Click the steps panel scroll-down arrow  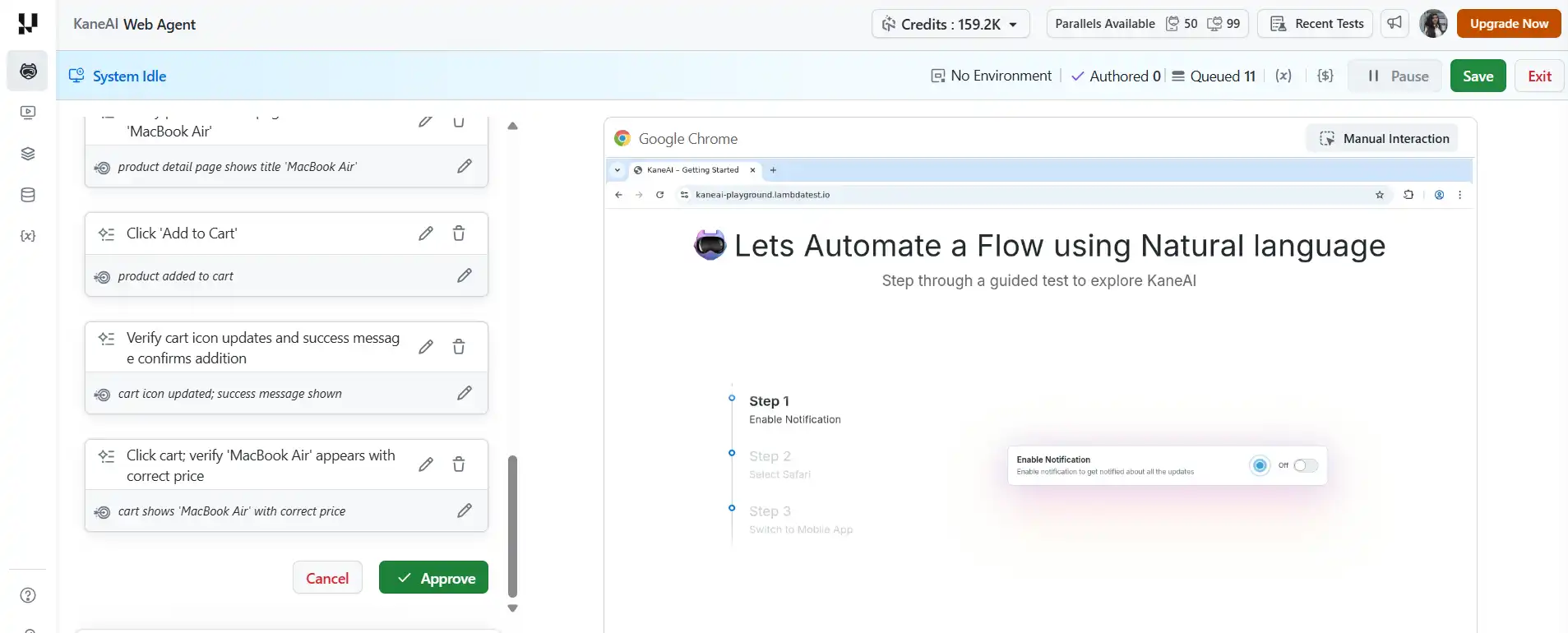coord(512,608)
